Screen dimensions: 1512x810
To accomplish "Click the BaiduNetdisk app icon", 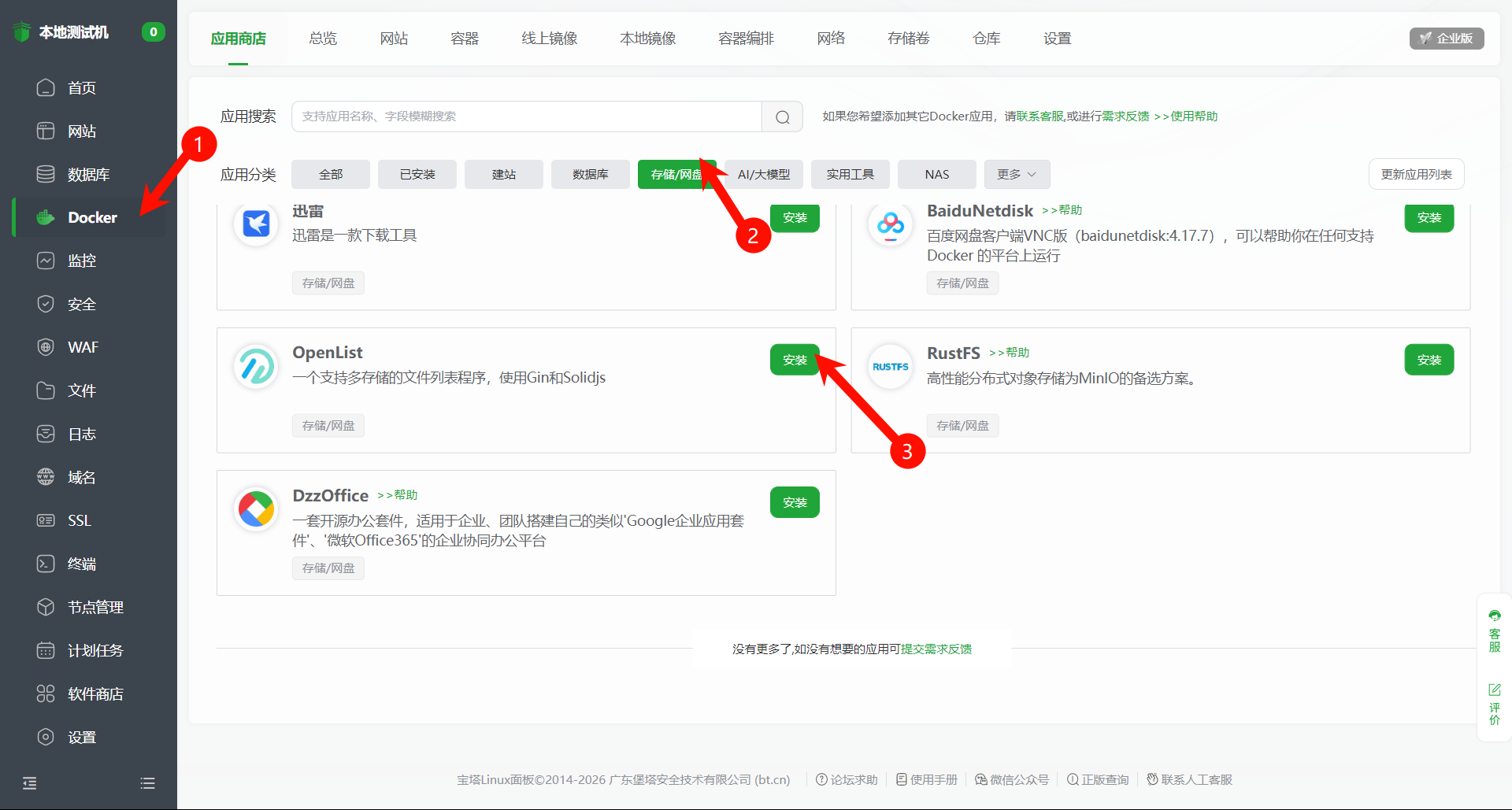I will pyautogui.click(x=889, y=224).
